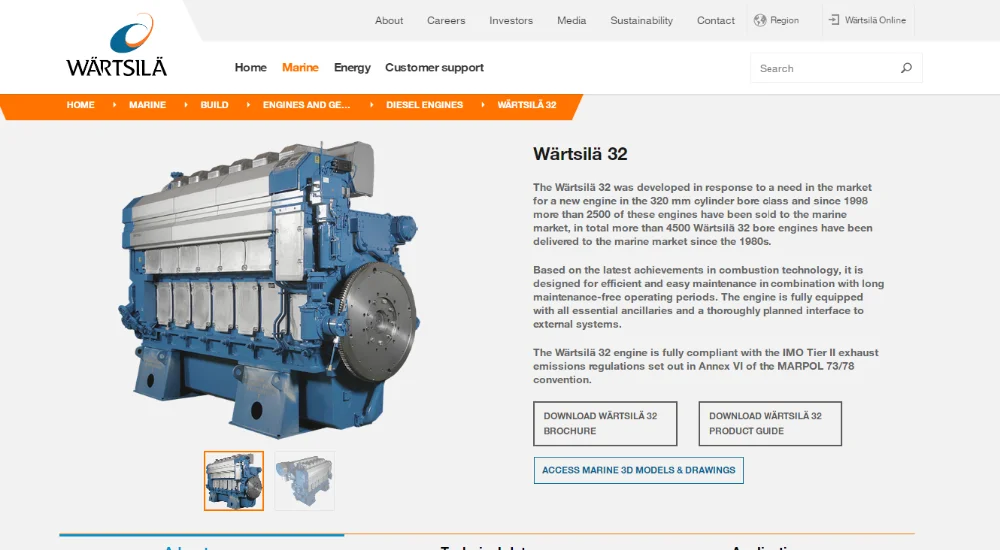Open the Sustainability link
The image size is (1000, 550).
coord(641,20)
